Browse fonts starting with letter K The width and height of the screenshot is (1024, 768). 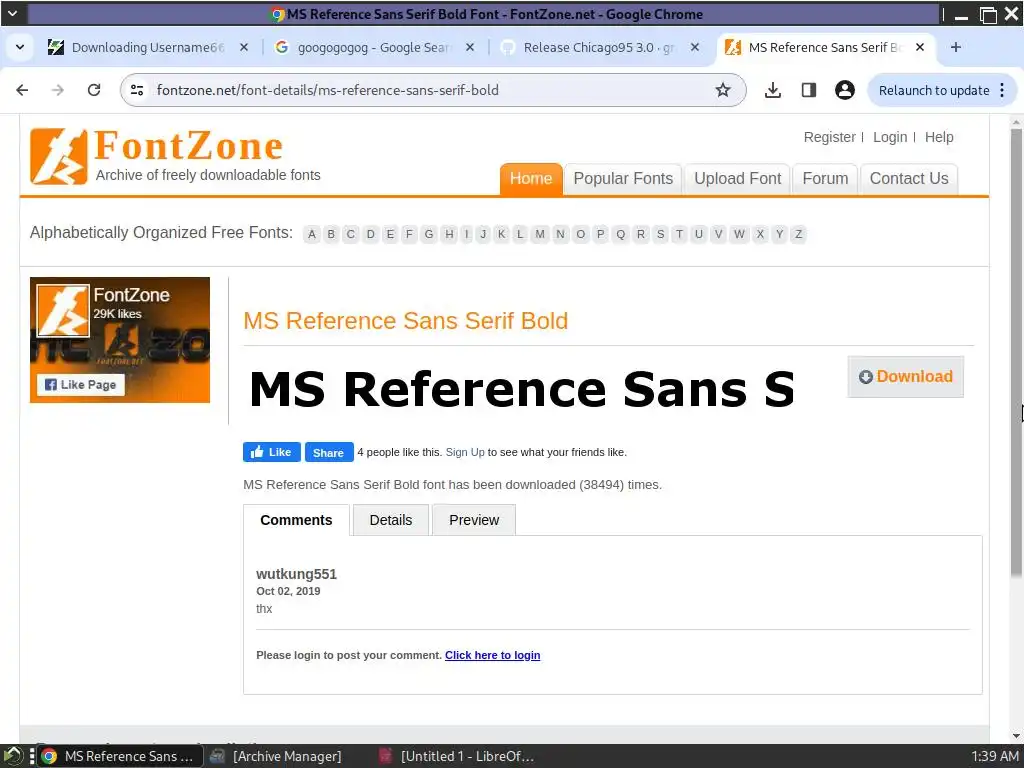point(502,234)
